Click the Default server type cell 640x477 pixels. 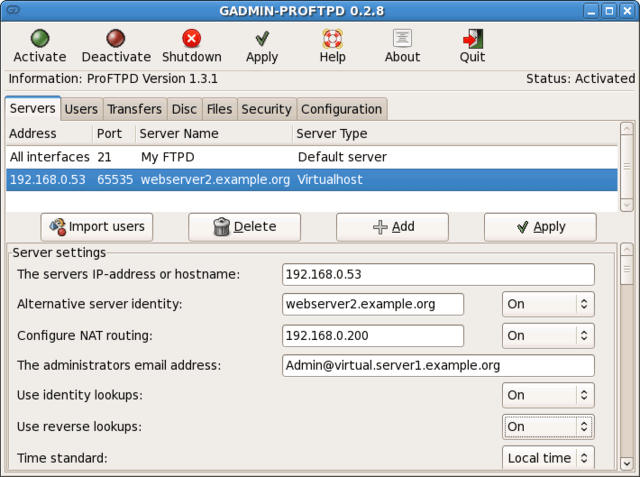pos(342,157)
